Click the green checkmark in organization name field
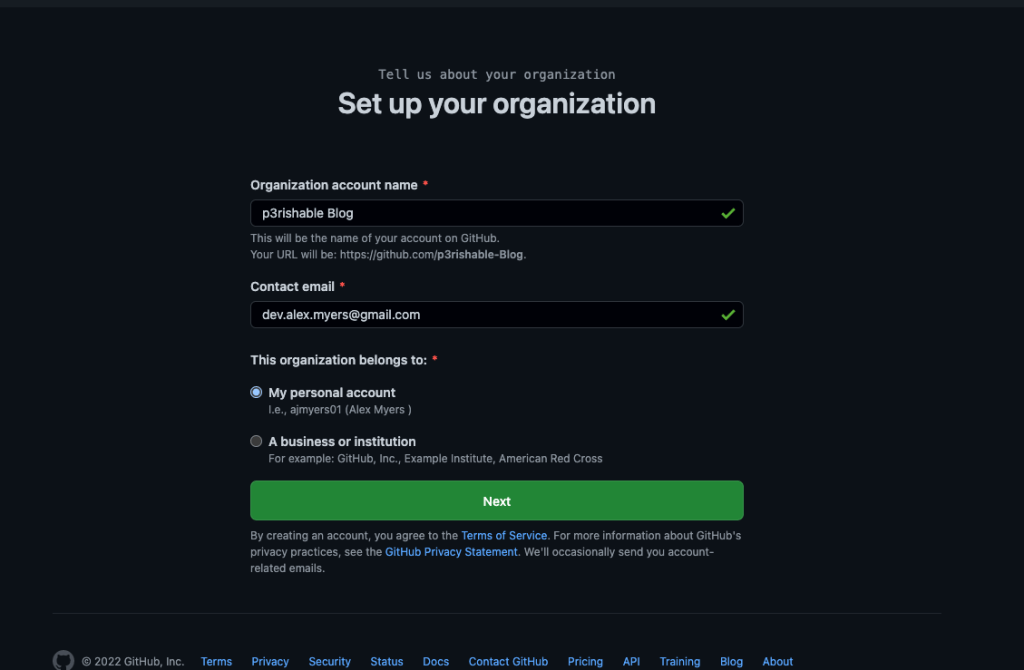1024x670 pixels. 728,213
